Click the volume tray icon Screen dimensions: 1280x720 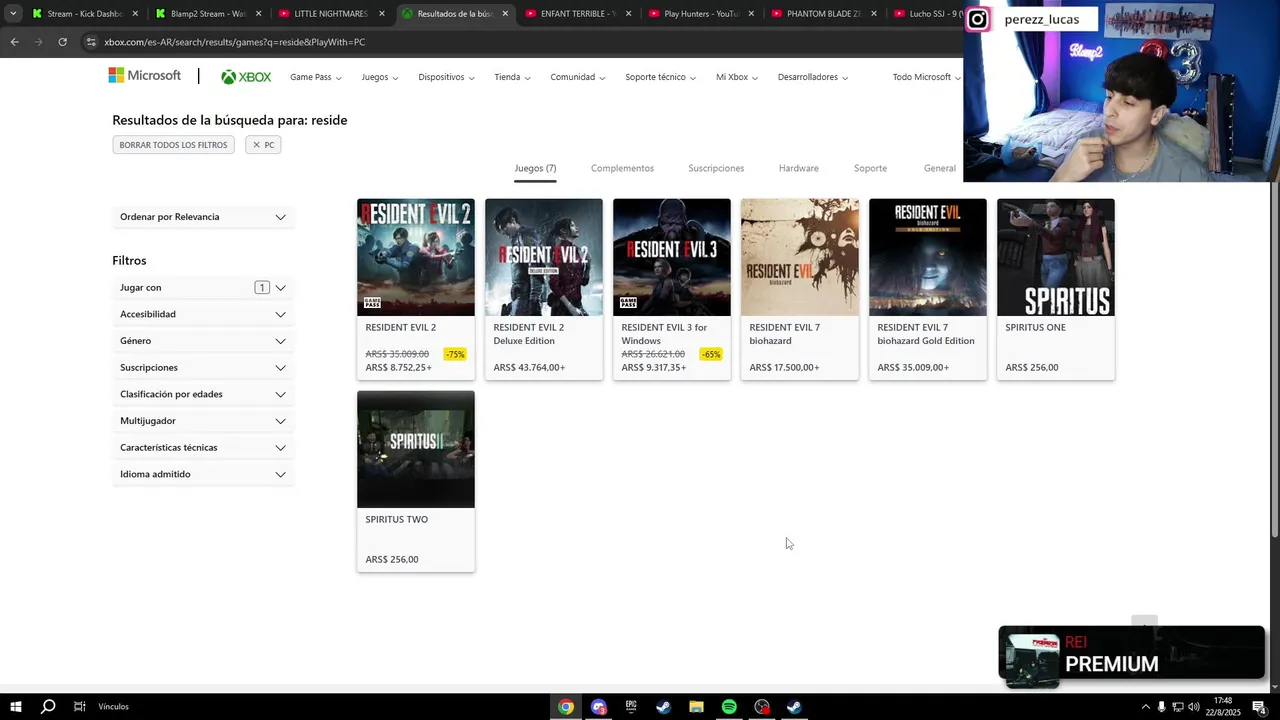point(1193,707)
